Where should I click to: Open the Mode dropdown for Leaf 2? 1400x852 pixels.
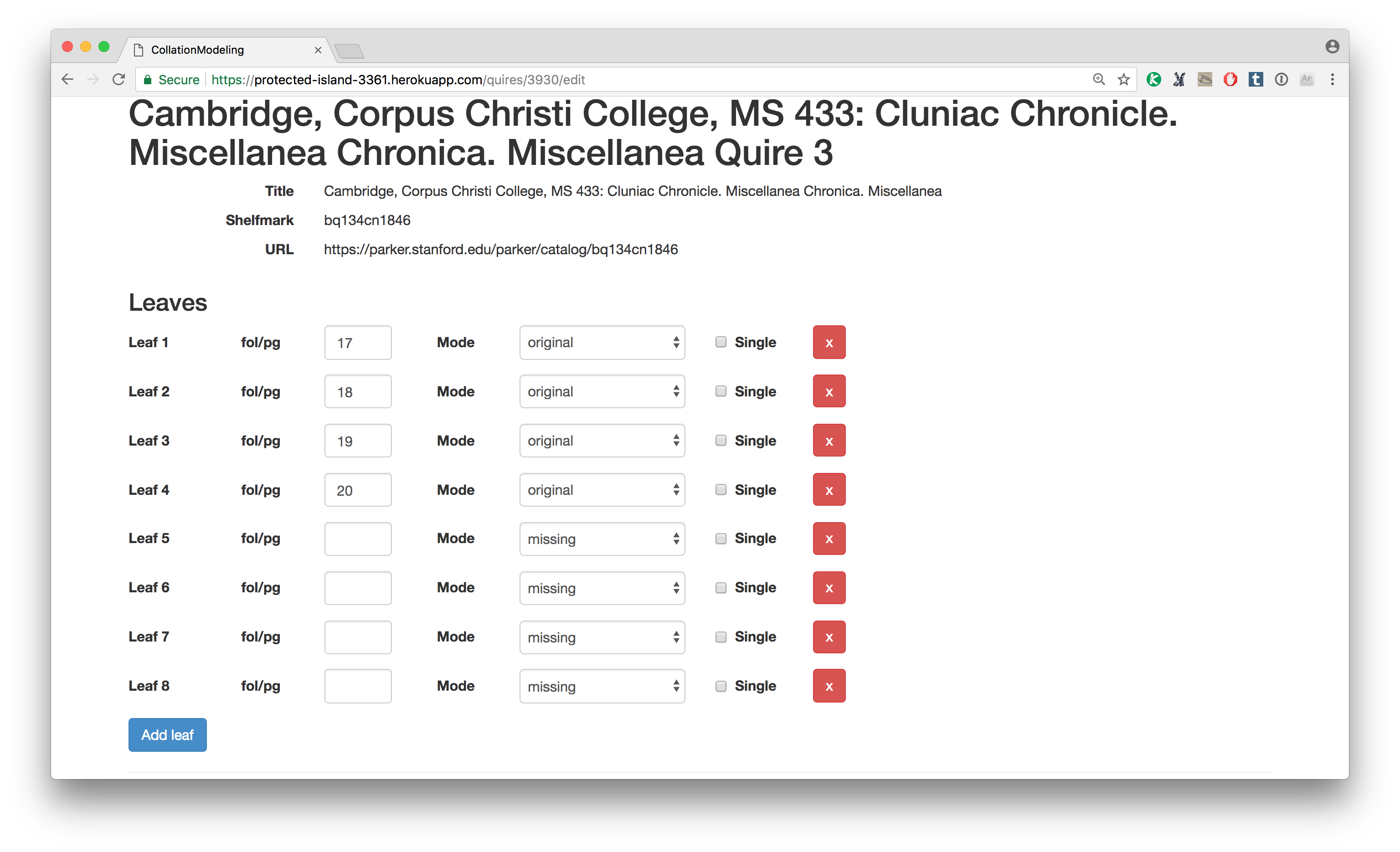(602, 391)
